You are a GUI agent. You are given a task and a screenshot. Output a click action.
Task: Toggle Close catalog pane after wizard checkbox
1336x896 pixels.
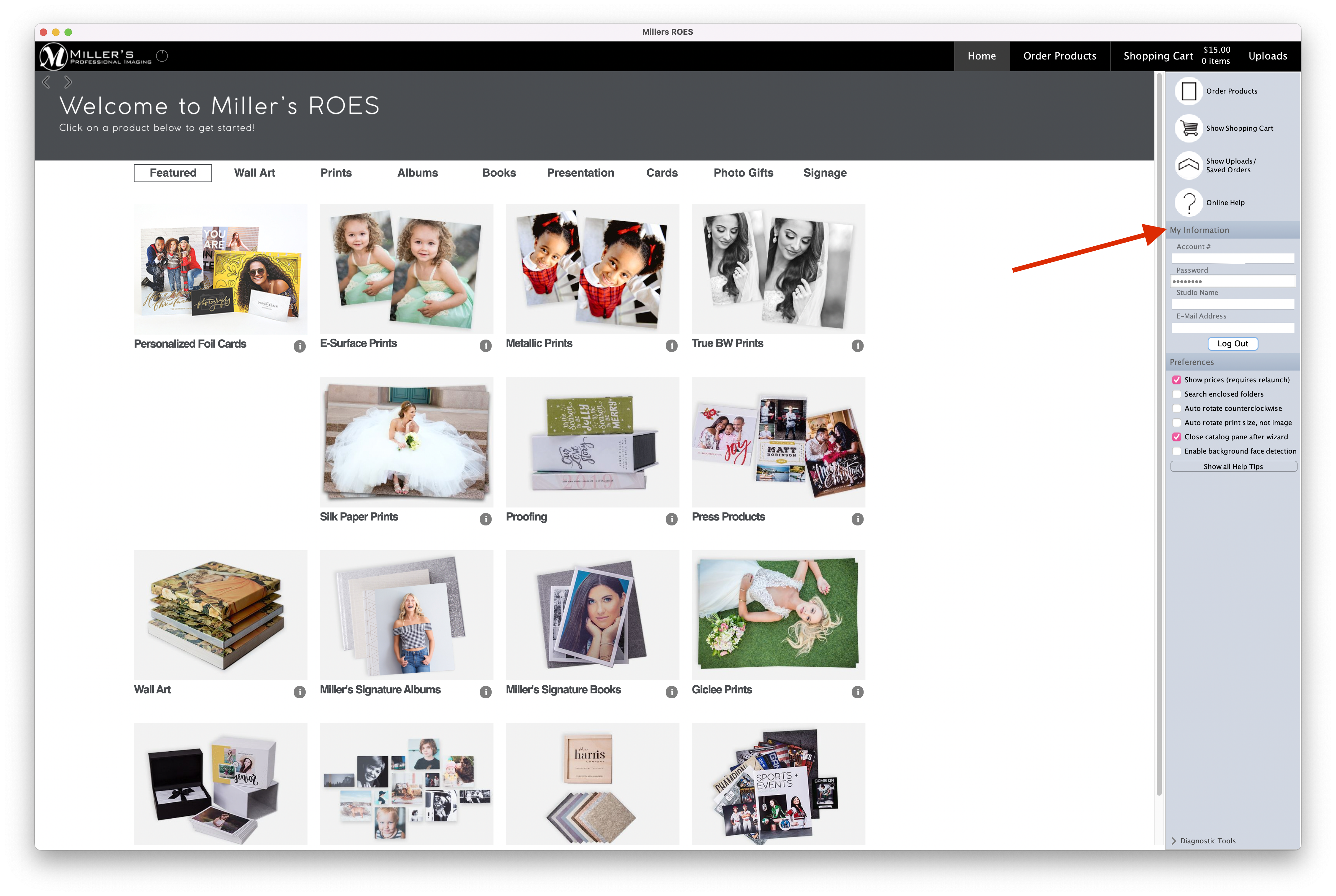pos(1176,437)
